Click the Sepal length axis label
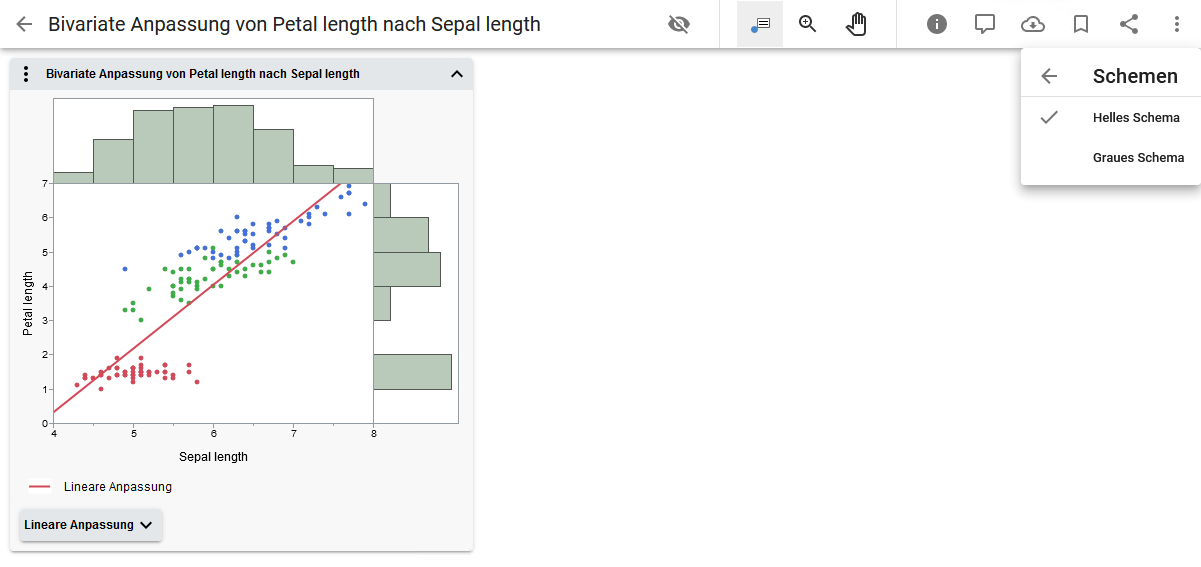Screen dimensions: 1201x567 [x=213, y=457]
